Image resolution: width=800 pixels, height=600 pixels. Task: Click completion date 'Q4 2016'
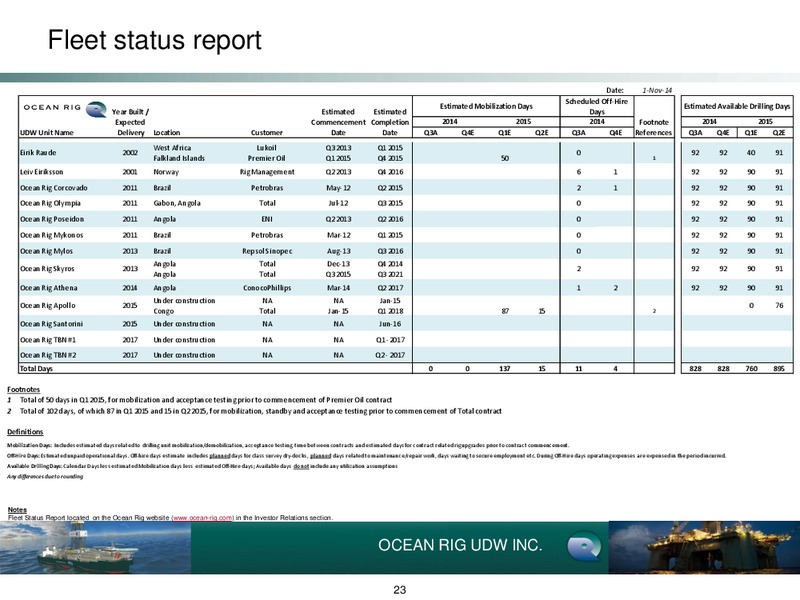point(390,172)
